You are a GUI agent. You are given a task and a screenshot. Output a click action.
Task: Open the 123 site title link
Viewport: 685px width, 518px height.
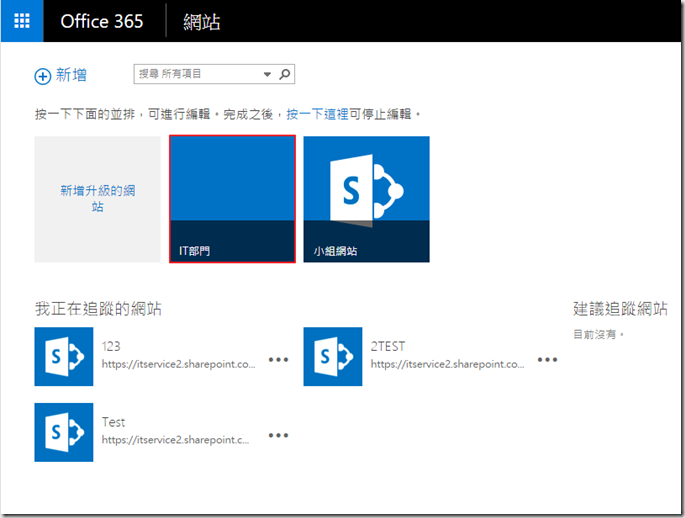[x=111, y=346]
